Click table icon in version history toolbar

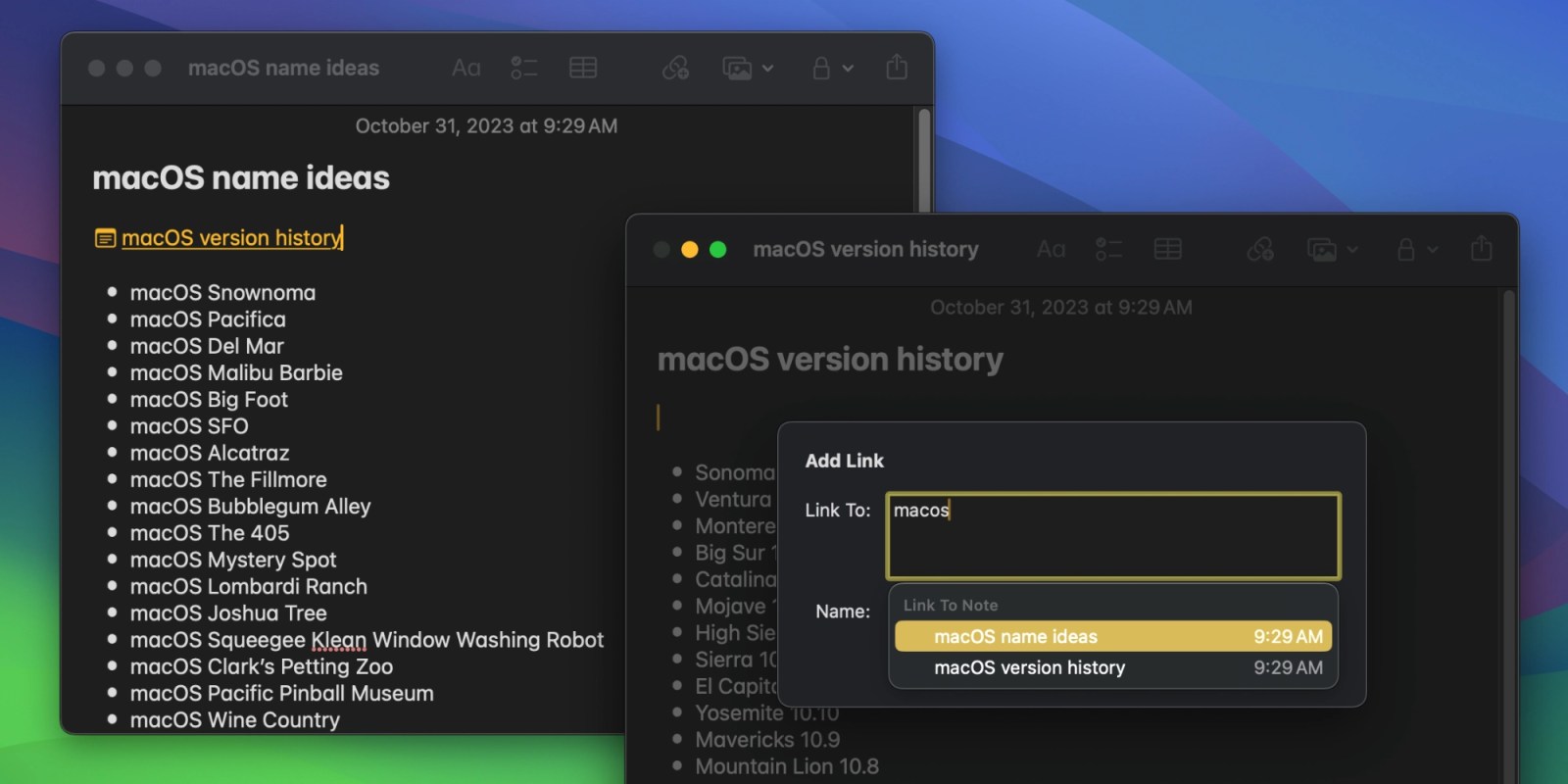1167,250
